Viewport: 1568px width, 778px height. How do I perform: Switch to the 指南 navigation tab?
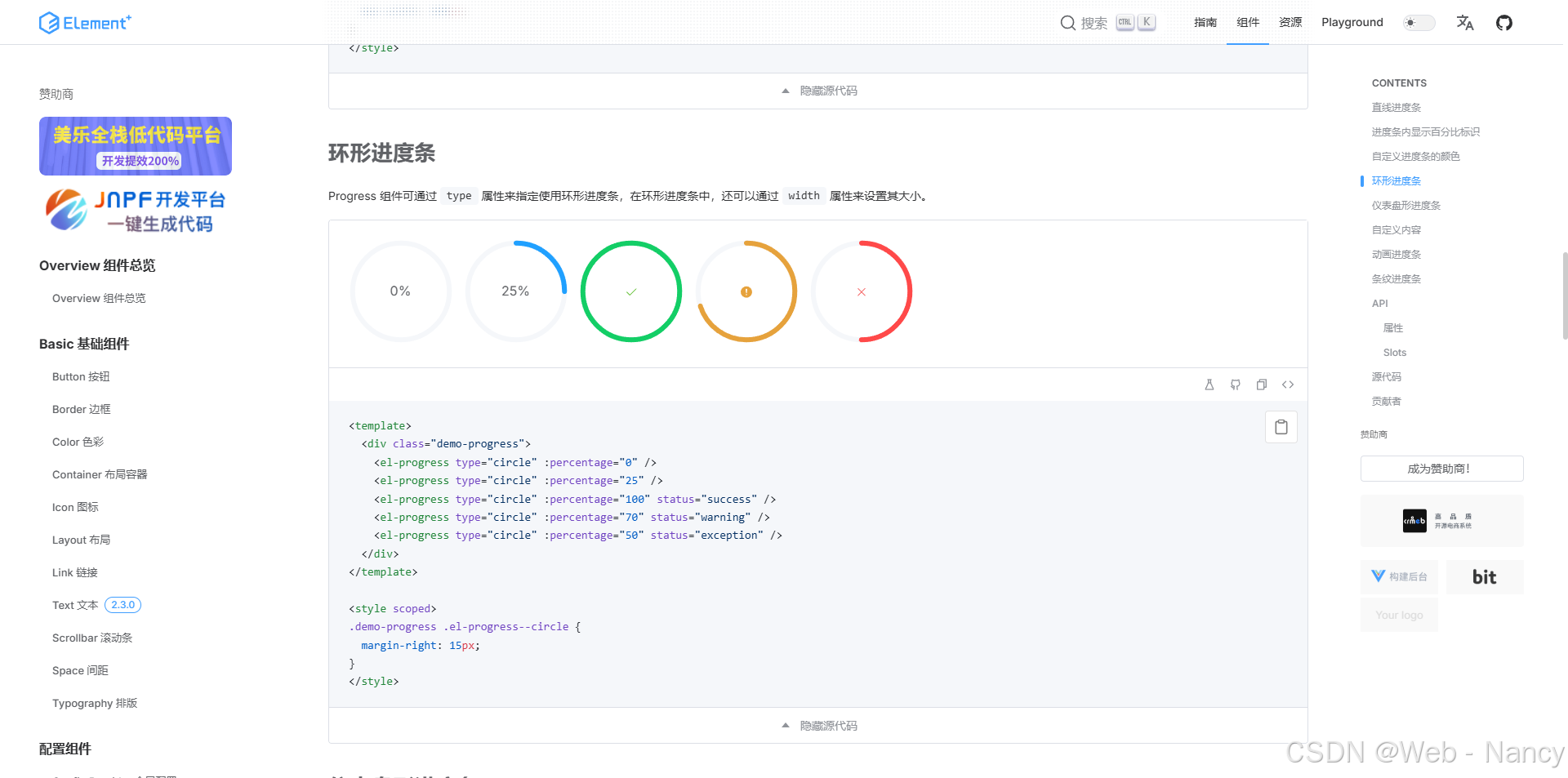1205,22
